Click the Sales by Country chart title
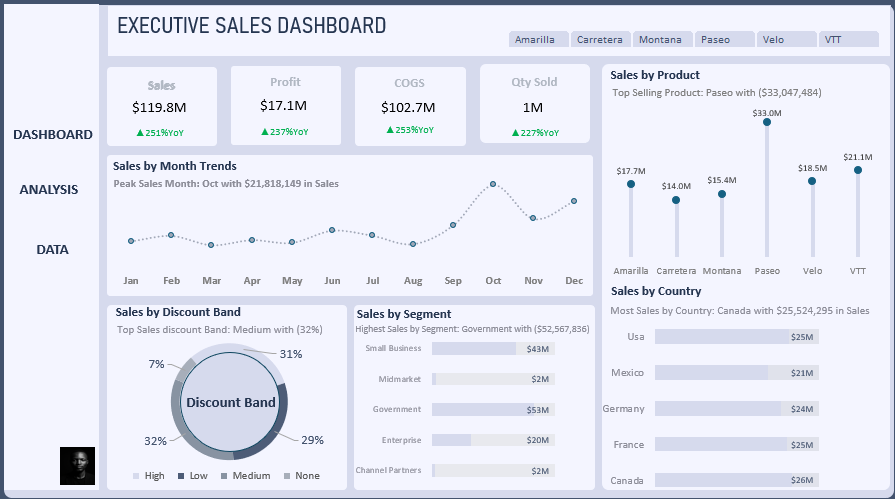The image size is (895, 499). click(x=656, y=291)
